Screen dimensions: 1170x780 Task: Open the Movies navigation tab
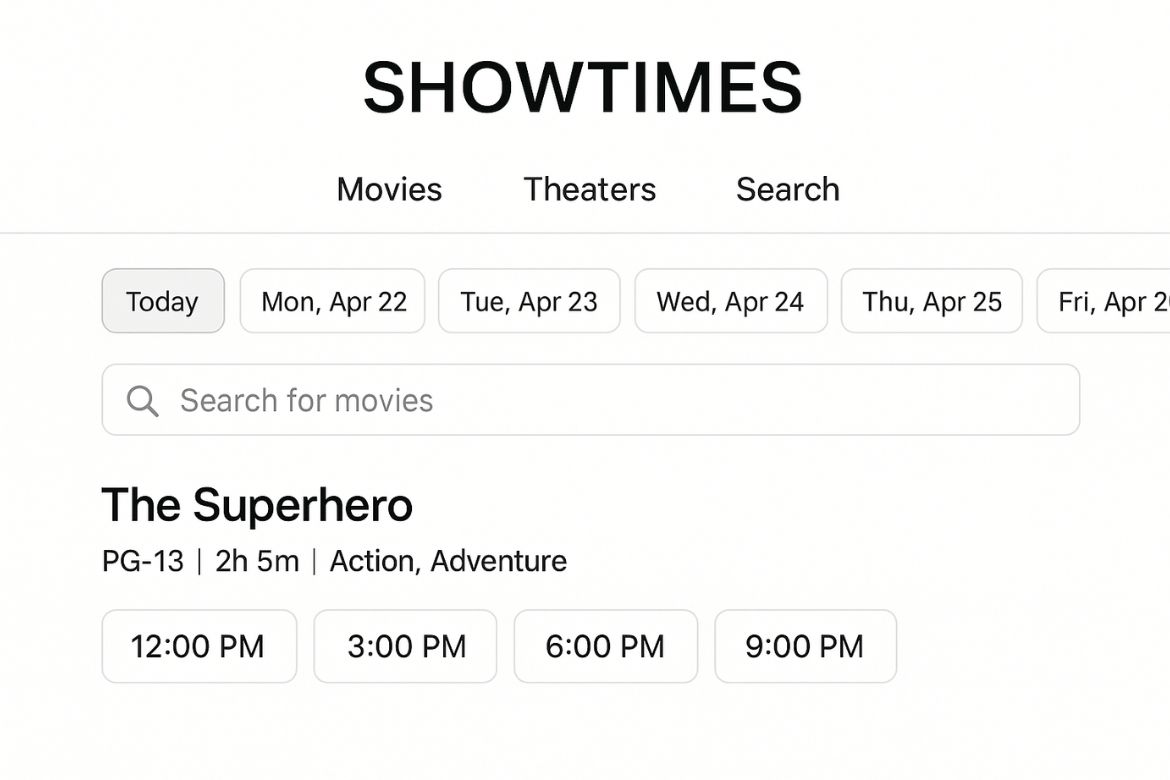click(389, 189)
